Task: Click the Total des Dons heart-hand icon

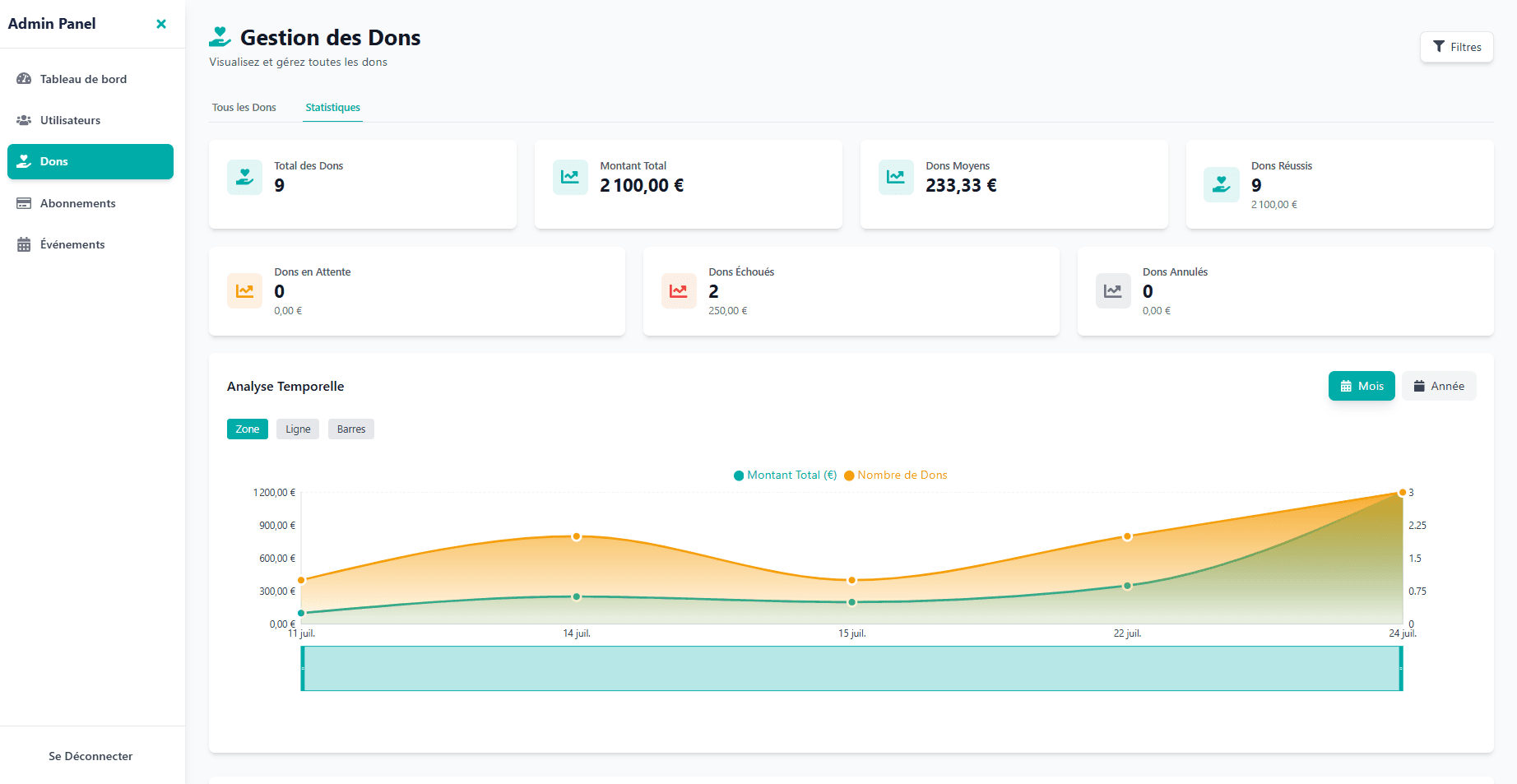Action: click(x=244, y=177)
